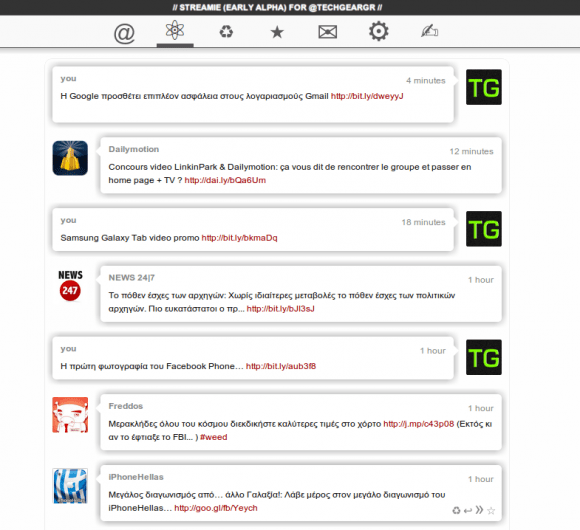580x530 pixels.
Task: Open the retweets recycle icon tab
Action: [226, 32]
